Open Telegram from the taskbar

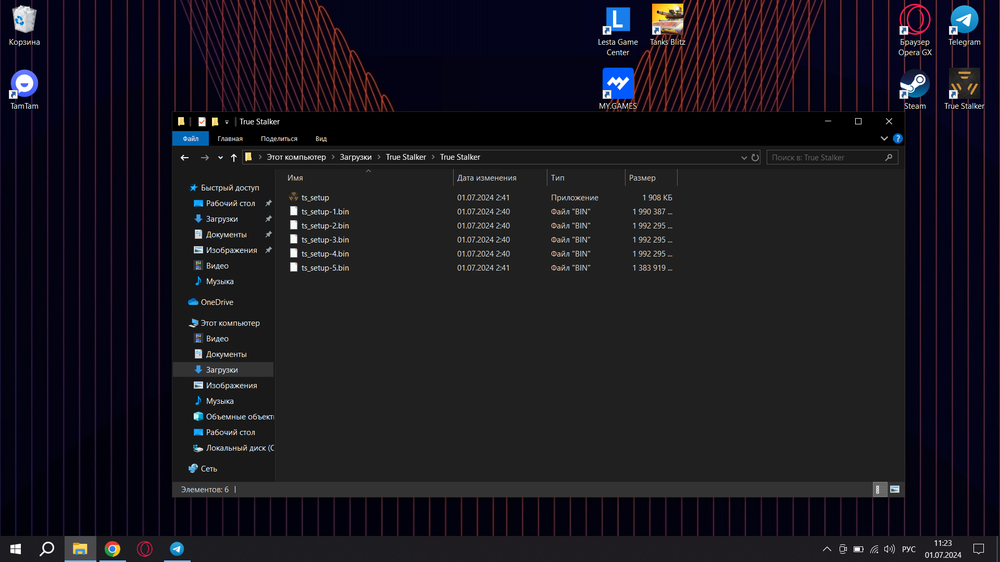pyautogui.click(x=177, y=549)
